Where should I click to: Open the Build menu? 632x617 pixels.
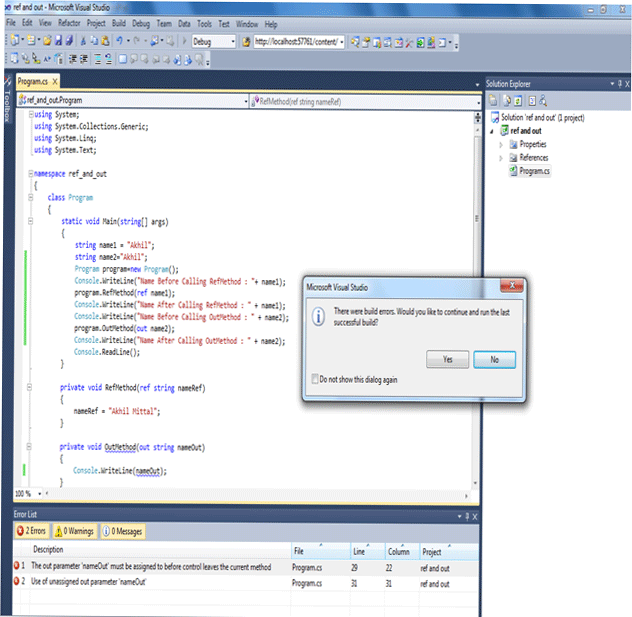point(119,23)
